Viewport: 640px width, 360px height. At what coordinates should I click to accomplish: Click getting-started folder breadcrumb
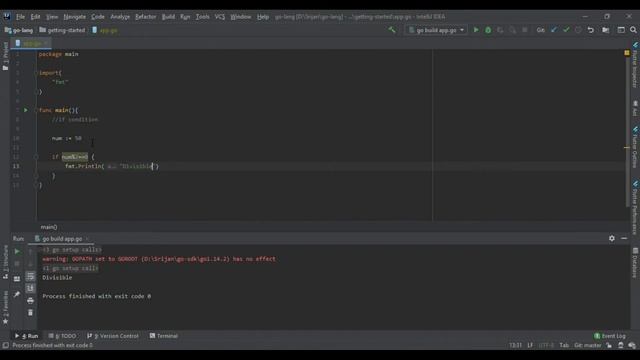(62, 30)
